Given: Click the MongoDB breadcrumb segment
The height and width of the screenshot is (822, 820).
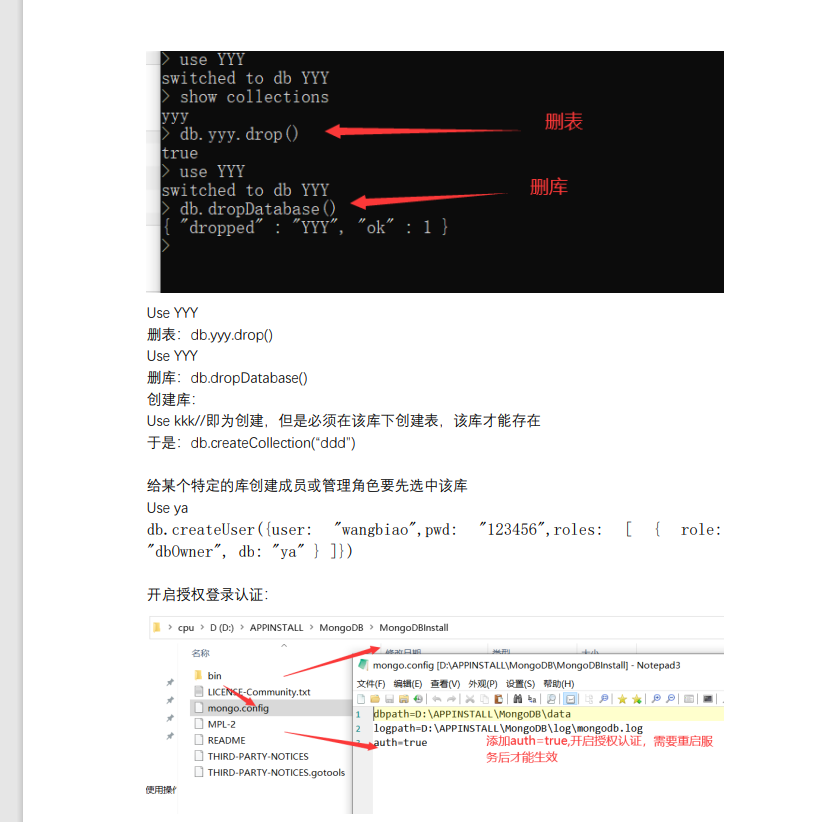Looking at the screenshot, I should pos(341,628).
